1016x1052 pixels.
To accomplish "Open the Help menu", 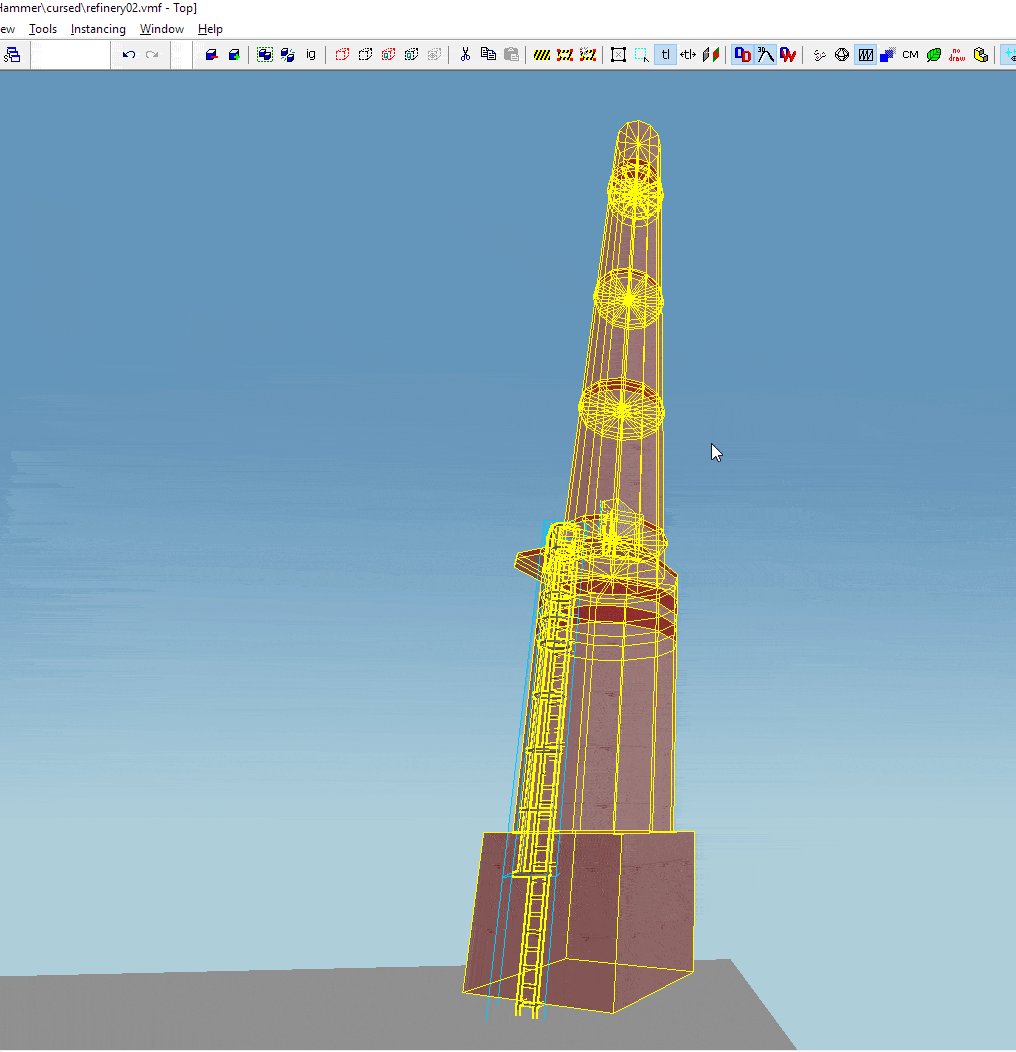I will point(210,29).
